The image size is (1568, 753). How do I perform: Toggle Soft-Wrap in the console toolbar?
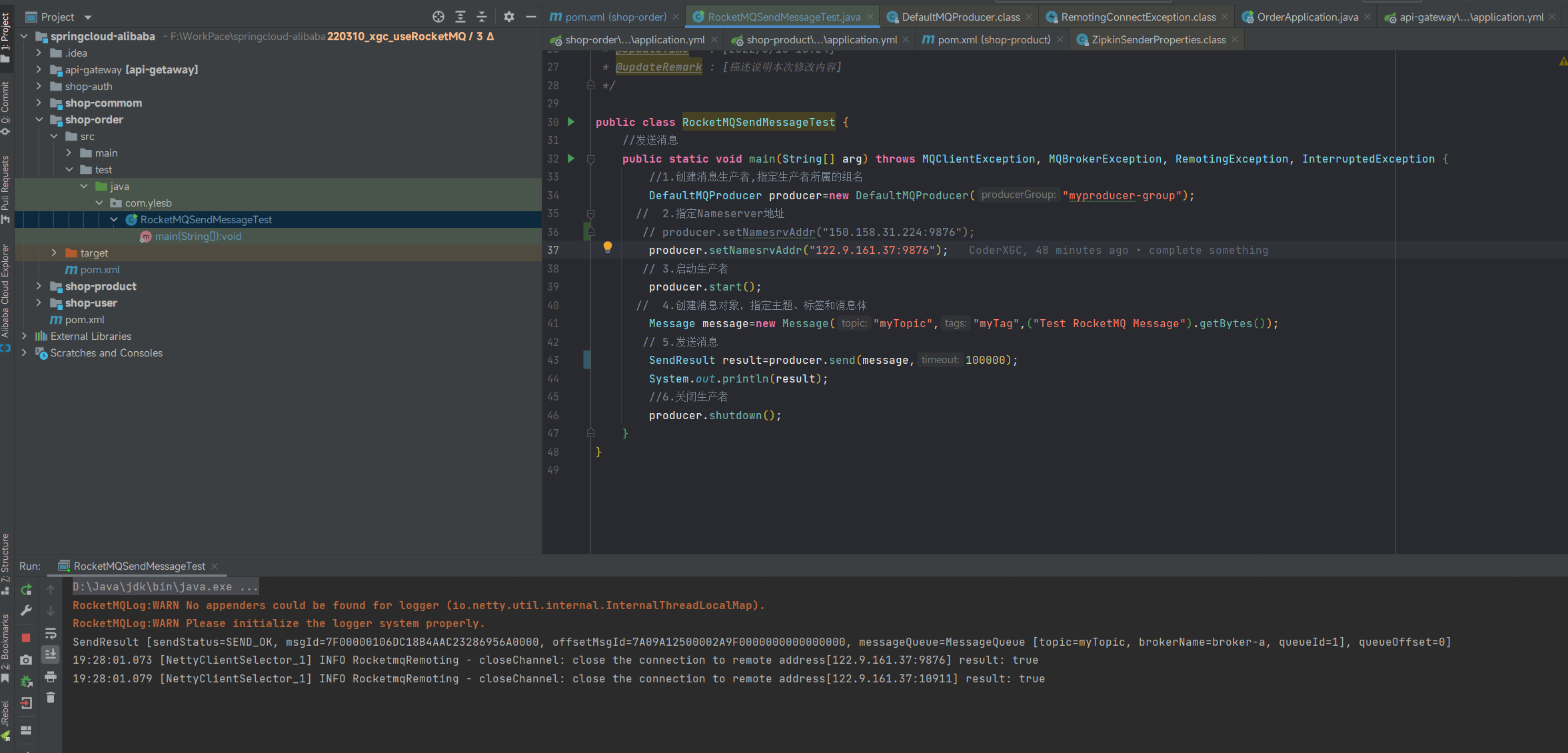click(x=51, y=633)
